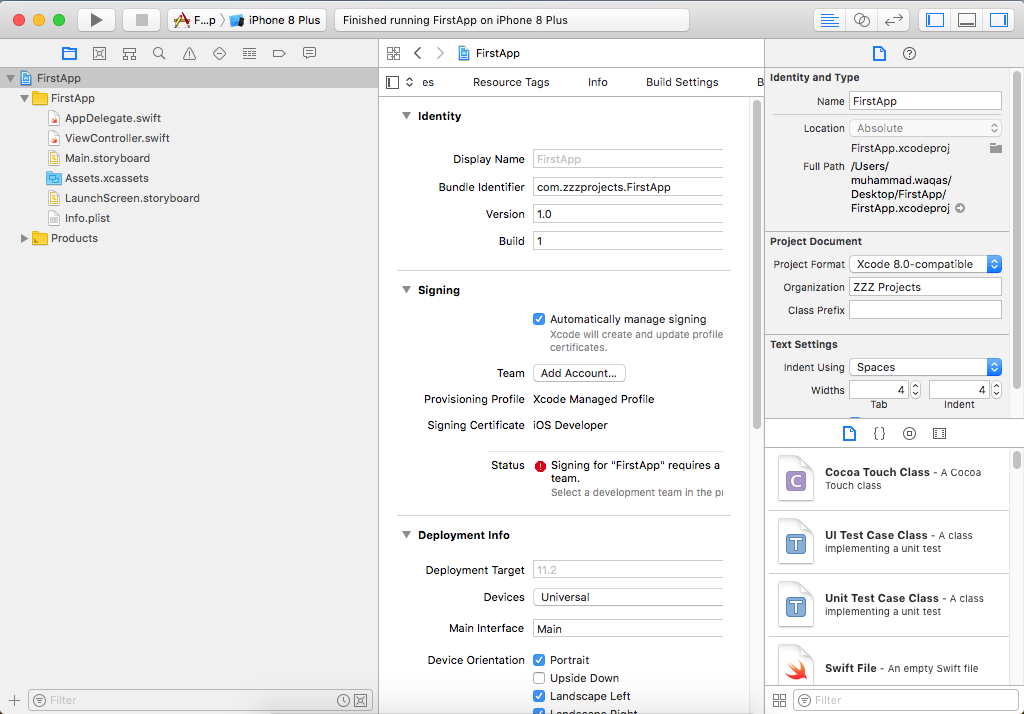
Task: Uncheck Automatically manage signing
Action: 539,319
